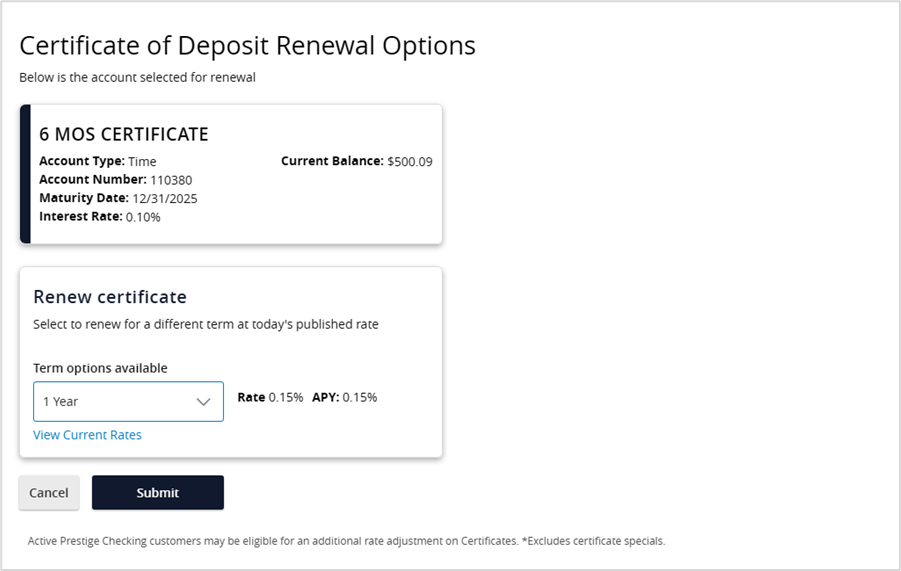Click the renew for different term description
The width and height of the screenshot is (901, 571).
pyautogui.click(x=206, y=324)
